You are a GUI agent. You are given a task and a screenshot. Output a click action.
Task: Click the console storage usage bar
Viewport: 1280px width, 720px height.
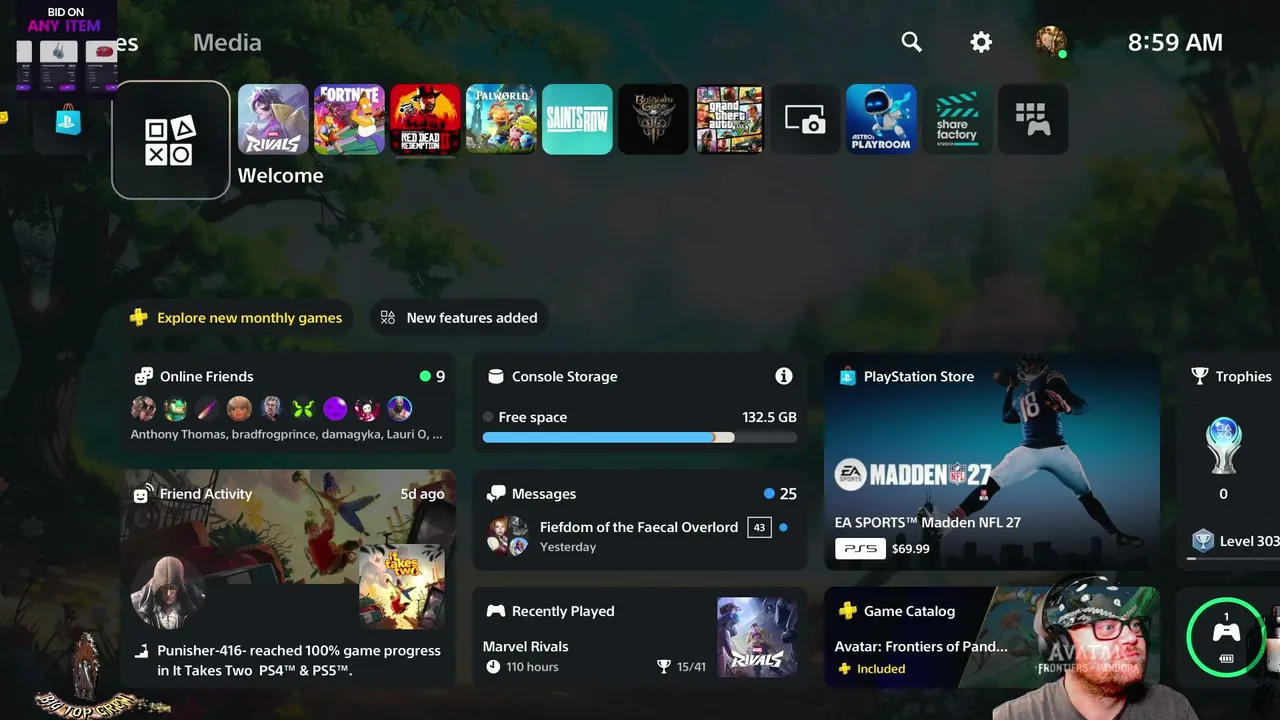(640, 437)
